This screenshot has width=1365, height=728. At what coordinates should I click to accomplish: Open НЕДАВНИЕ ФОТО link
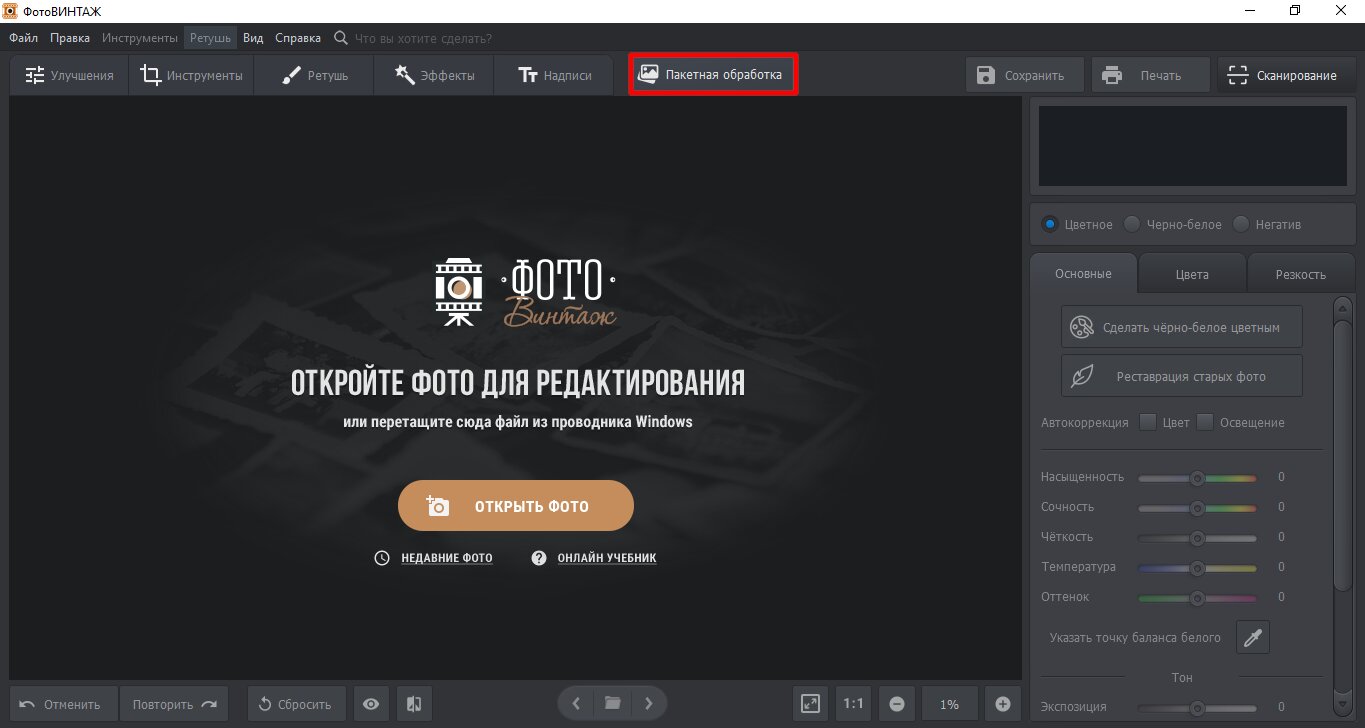point(446,558)
